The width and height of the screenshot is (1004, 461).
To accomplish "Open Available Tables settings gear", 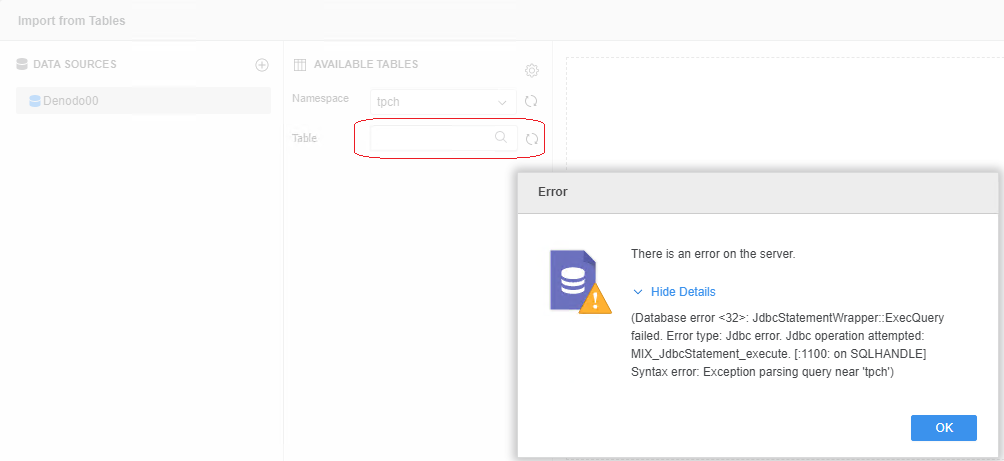I will [532, 71].
